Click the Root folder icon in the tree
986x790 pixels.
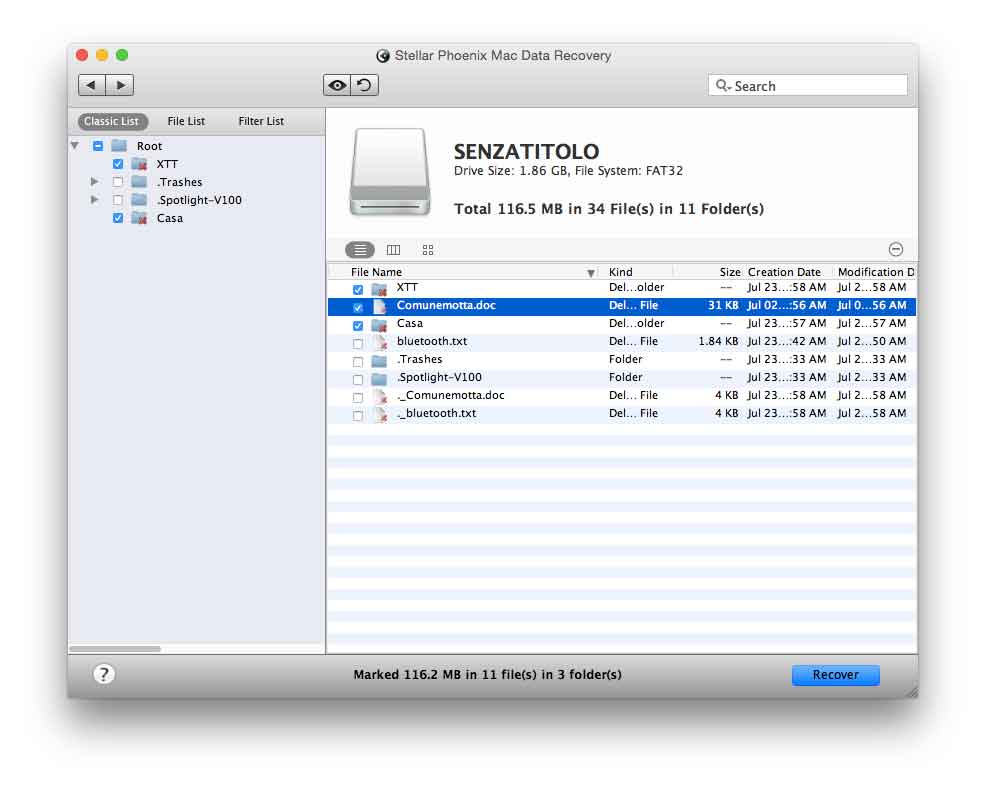coord(119,146)
